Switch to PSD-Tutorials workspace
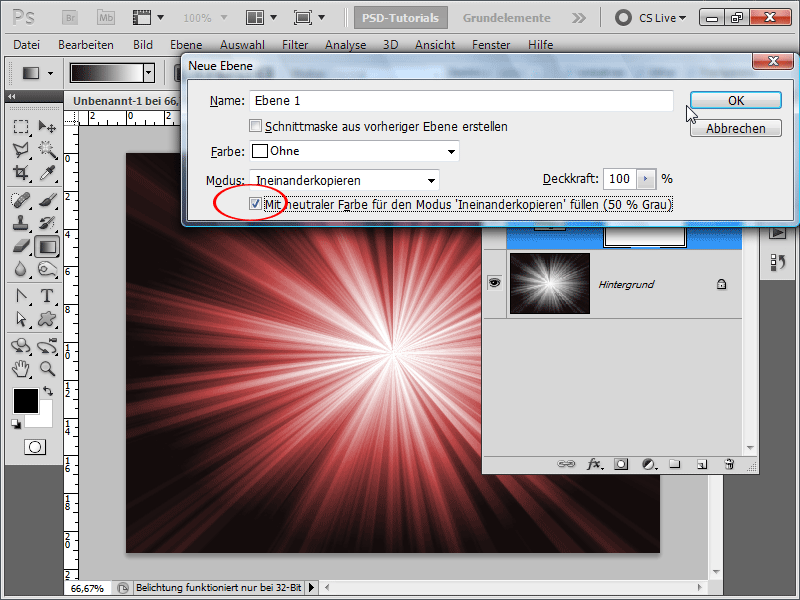Screen dimensions: 800x600 coord(401,18)
